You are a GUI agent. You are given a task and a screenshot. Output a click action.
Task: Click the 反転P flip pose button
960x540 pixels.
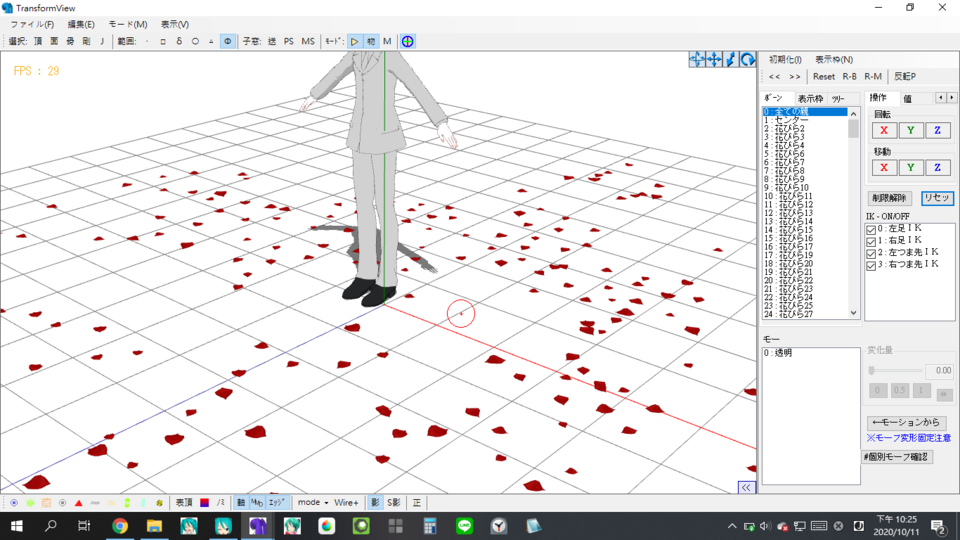pyautogui.click(x=905, y=77)
